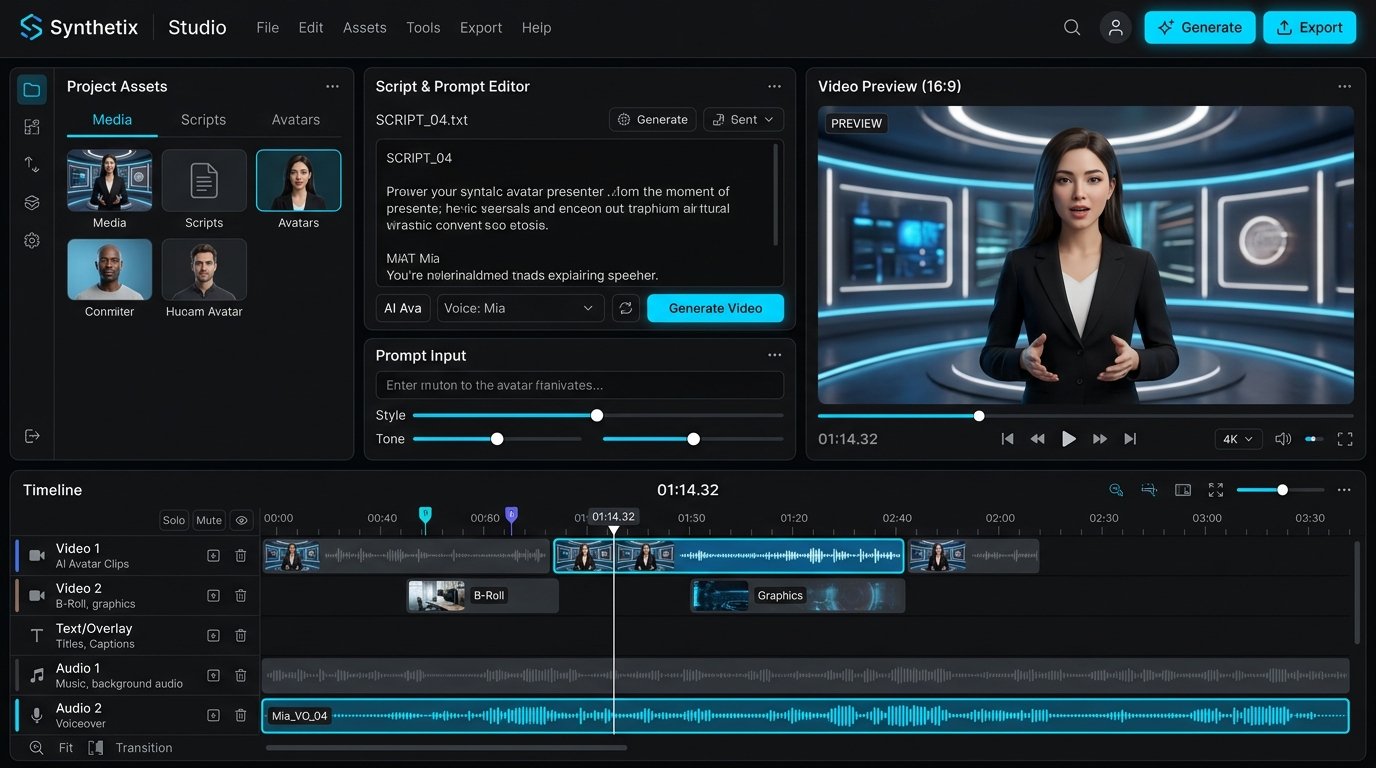Toggle the AI Ava option
This screenshot has height=768, width=1376.
click(x=403, y=308)
